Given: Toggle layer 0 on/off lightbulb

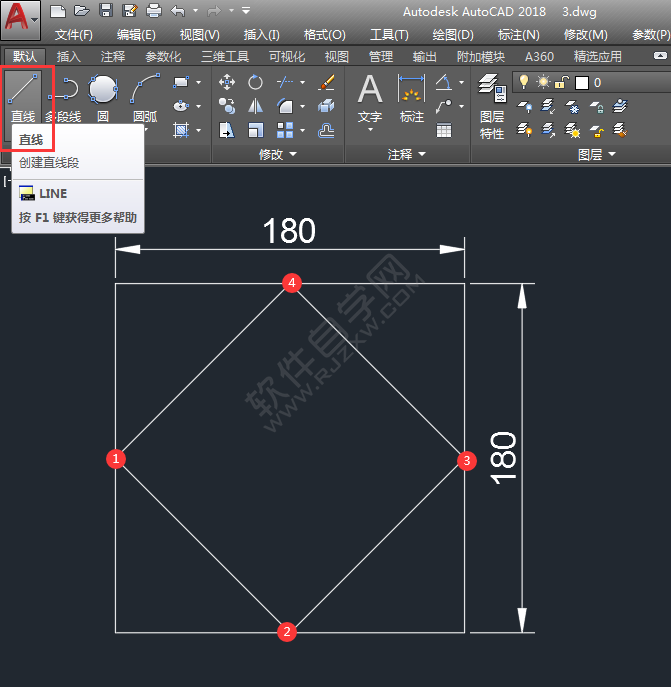Looking at the screenshot, I should coord(523,82).
